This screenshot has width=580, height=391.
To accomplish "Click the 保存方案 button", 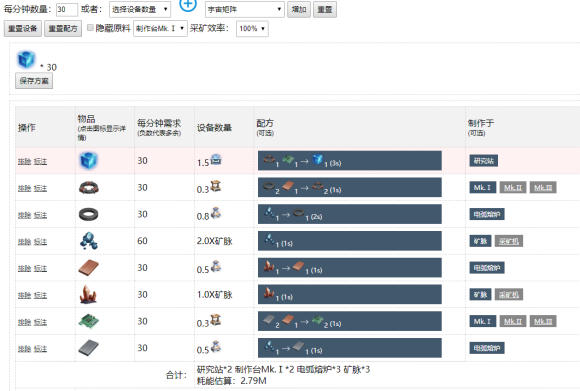I will pos(34,81).
